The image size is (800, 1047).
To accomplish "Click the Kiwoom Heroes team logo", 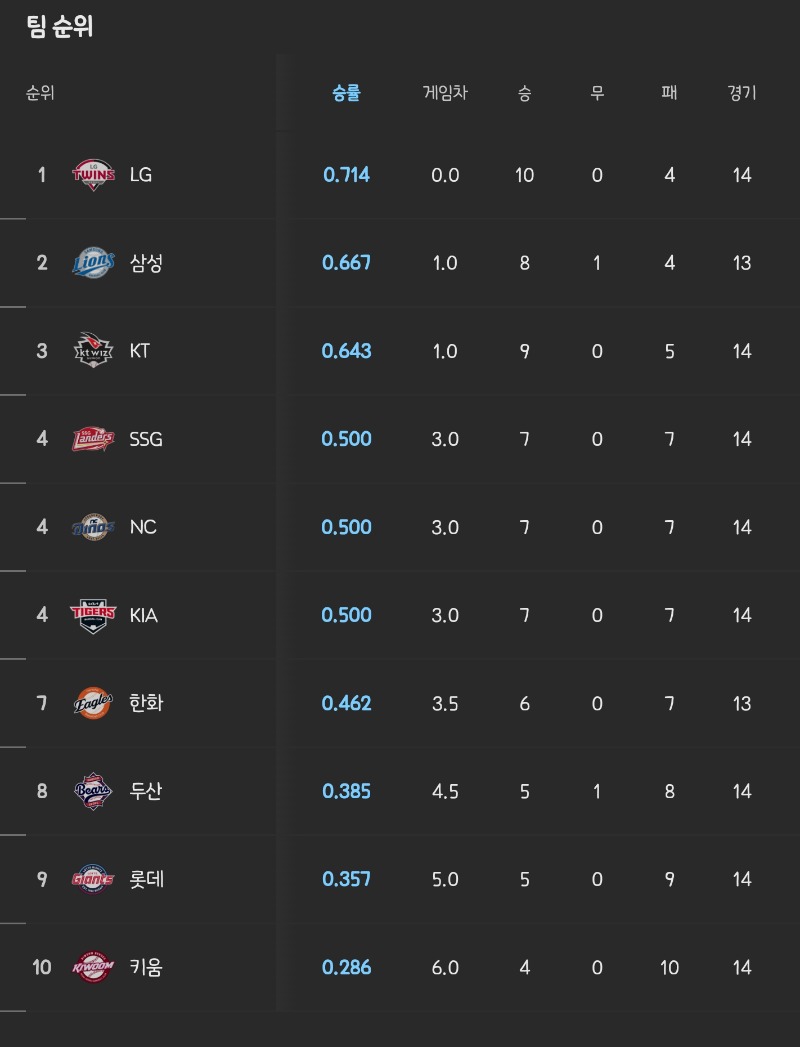I will [94, 967].
